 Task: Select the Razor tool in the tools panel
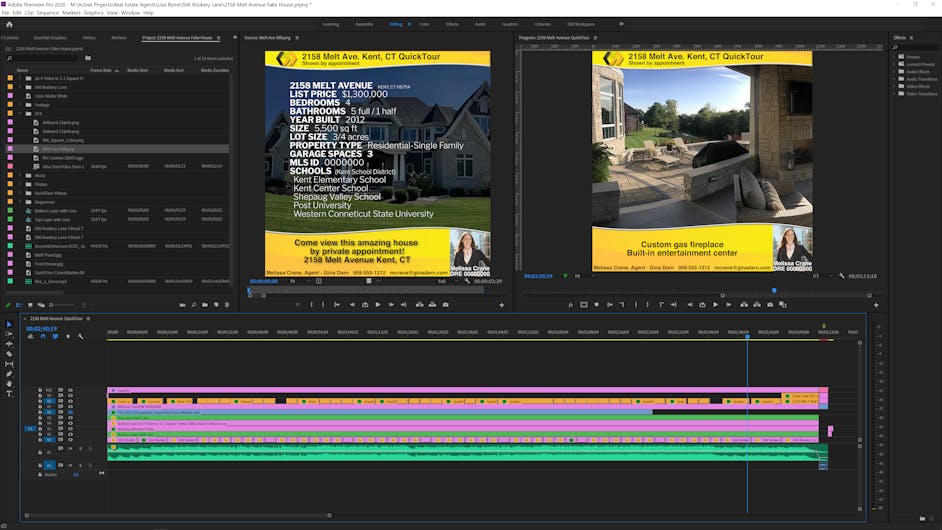click(x=9, y=354)
